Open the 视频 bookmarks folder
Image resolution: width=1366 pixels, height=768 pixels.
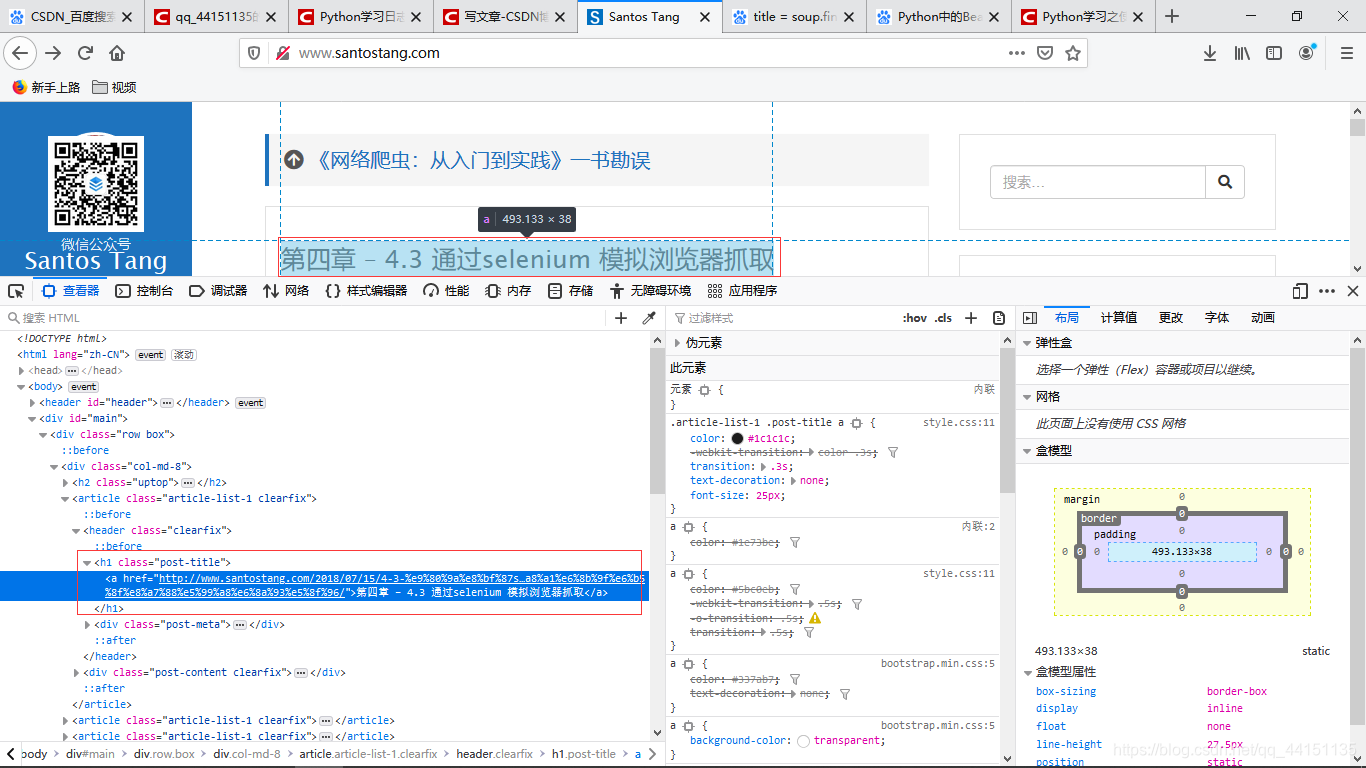(x=114, y=88)
